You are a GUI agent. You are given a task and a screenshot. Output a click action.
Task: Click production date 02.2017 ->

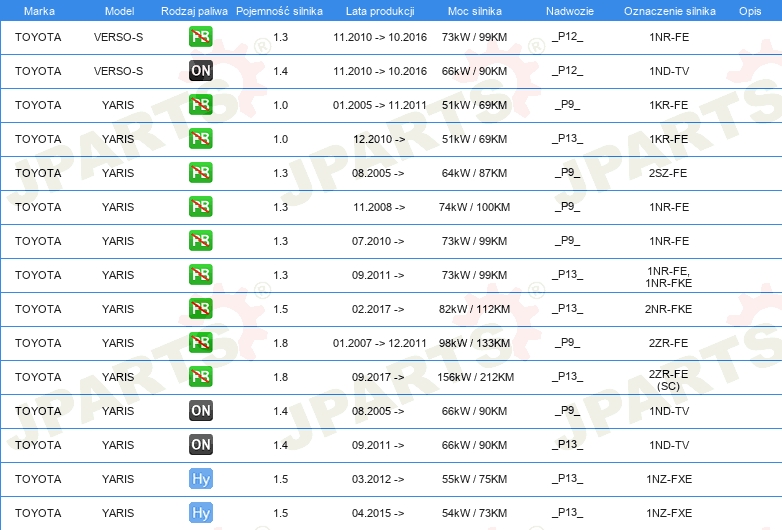tap(378, 309)
